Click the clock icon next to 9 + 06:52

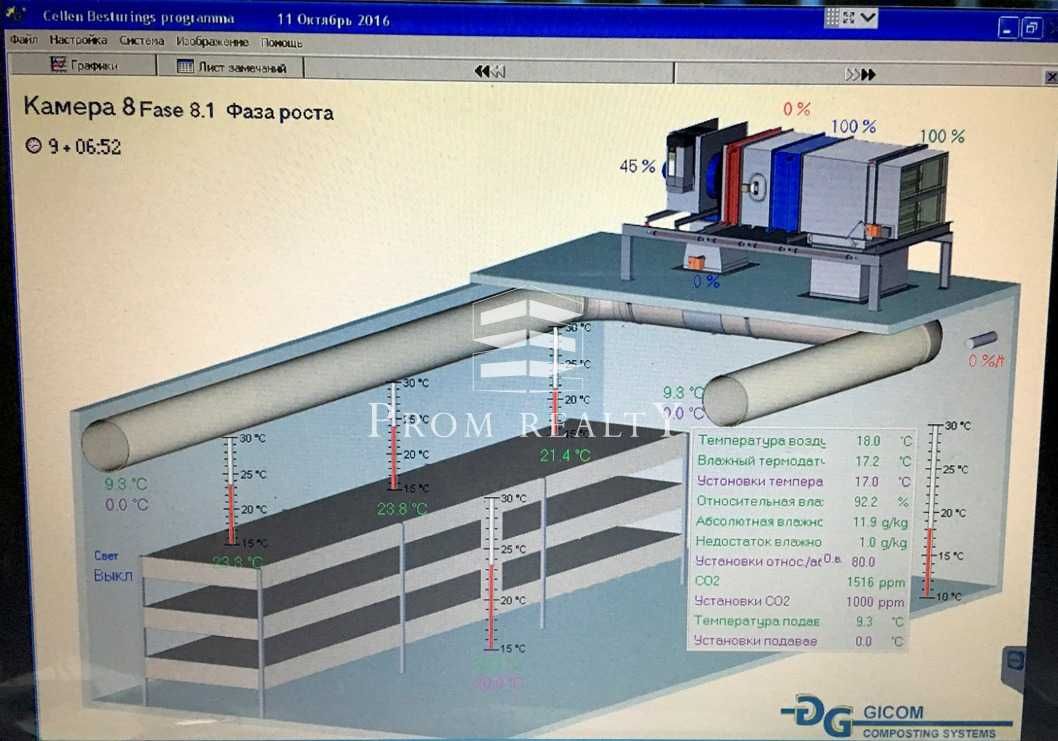tap(33, 145)
